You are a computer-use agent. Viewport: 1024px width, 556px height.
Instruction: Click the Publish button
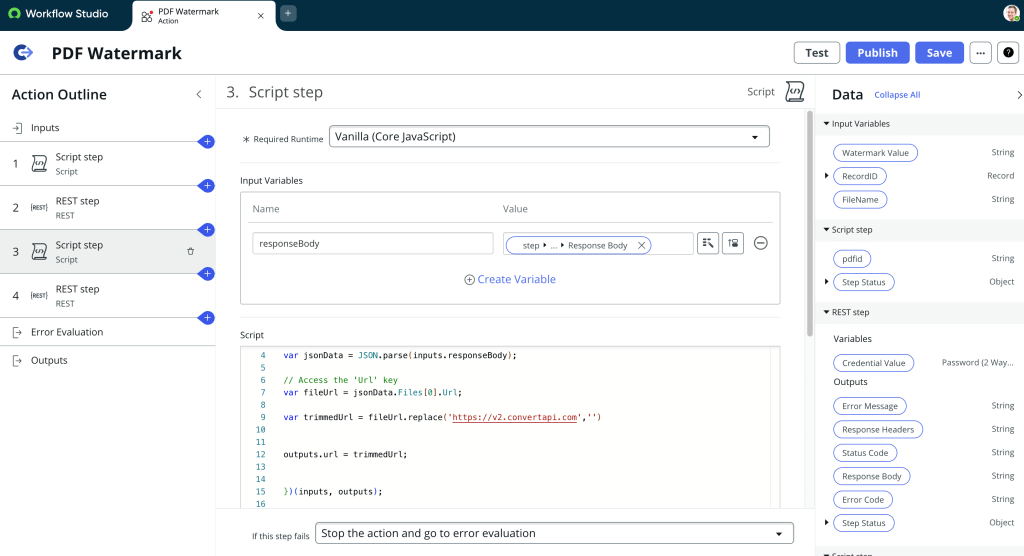click(877, 53)
